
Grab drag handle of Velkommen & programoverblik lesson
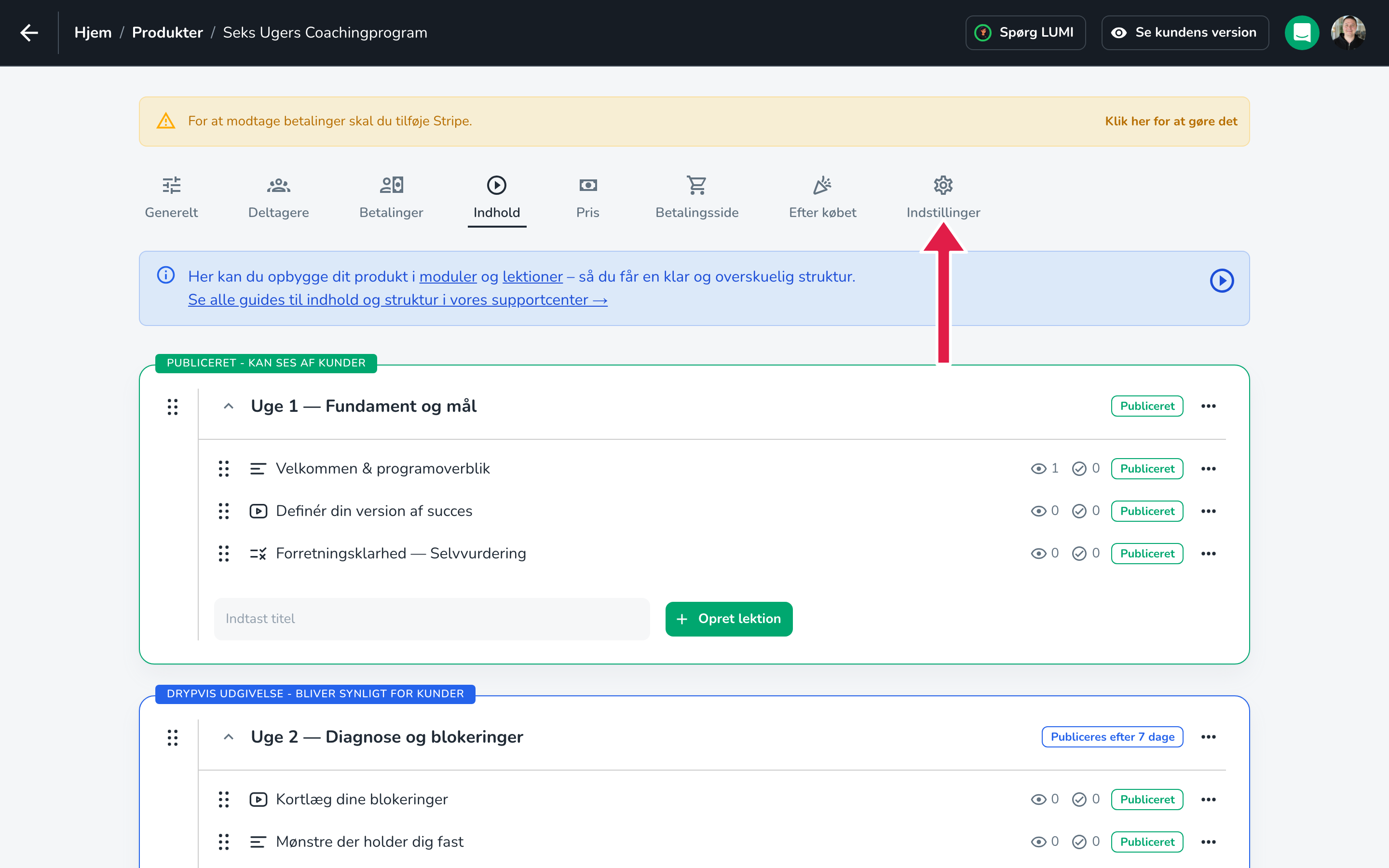pos(224,468)
